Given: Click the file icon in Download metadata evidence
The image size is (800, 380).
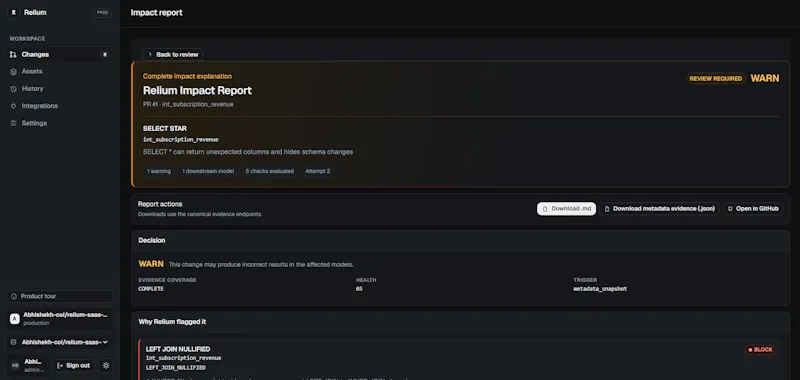Looking at the screenshot, I should (607, 209).
